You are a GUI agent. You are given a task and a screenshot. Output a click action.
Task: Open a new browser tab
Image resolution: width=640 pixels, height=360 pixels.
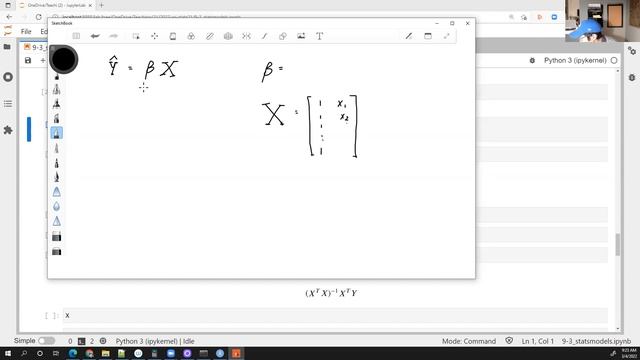(x=102, y=5)
